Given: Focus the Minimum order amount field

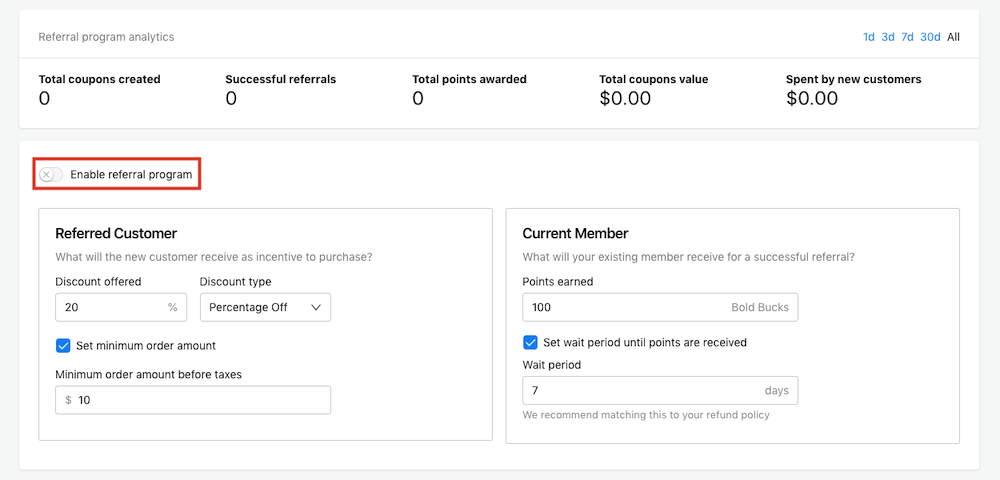Looking at the screenshot, I should [200, 400].
